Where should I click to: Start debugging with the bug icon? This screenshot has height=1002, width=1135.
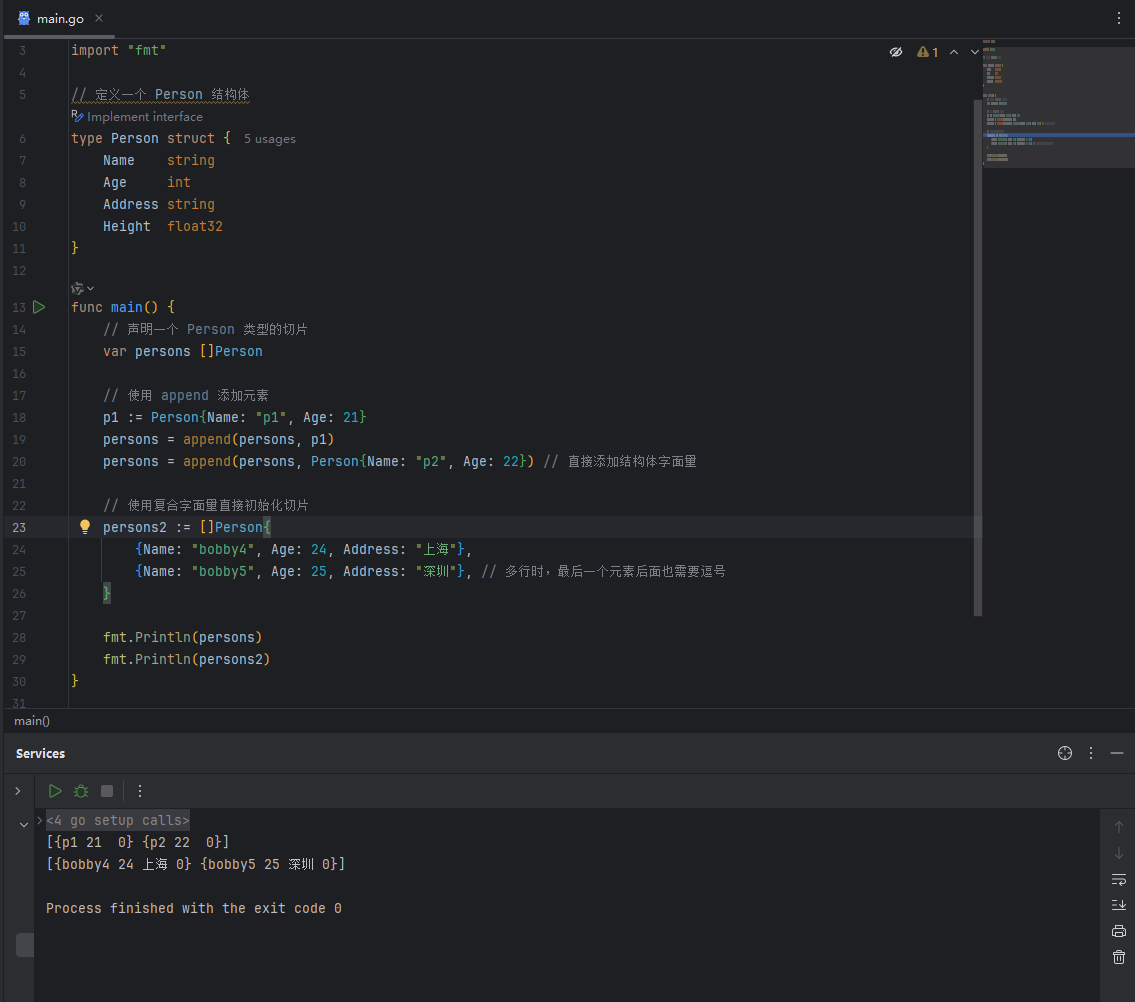[81, 791]
